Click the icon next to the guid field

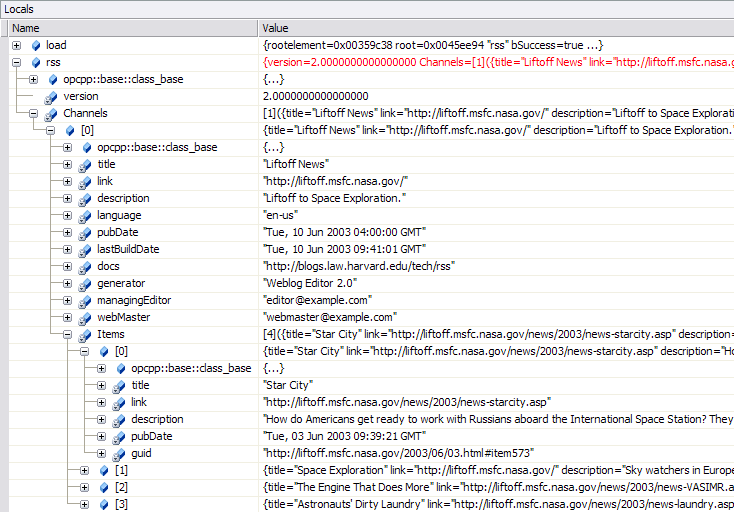click(119, 453)
